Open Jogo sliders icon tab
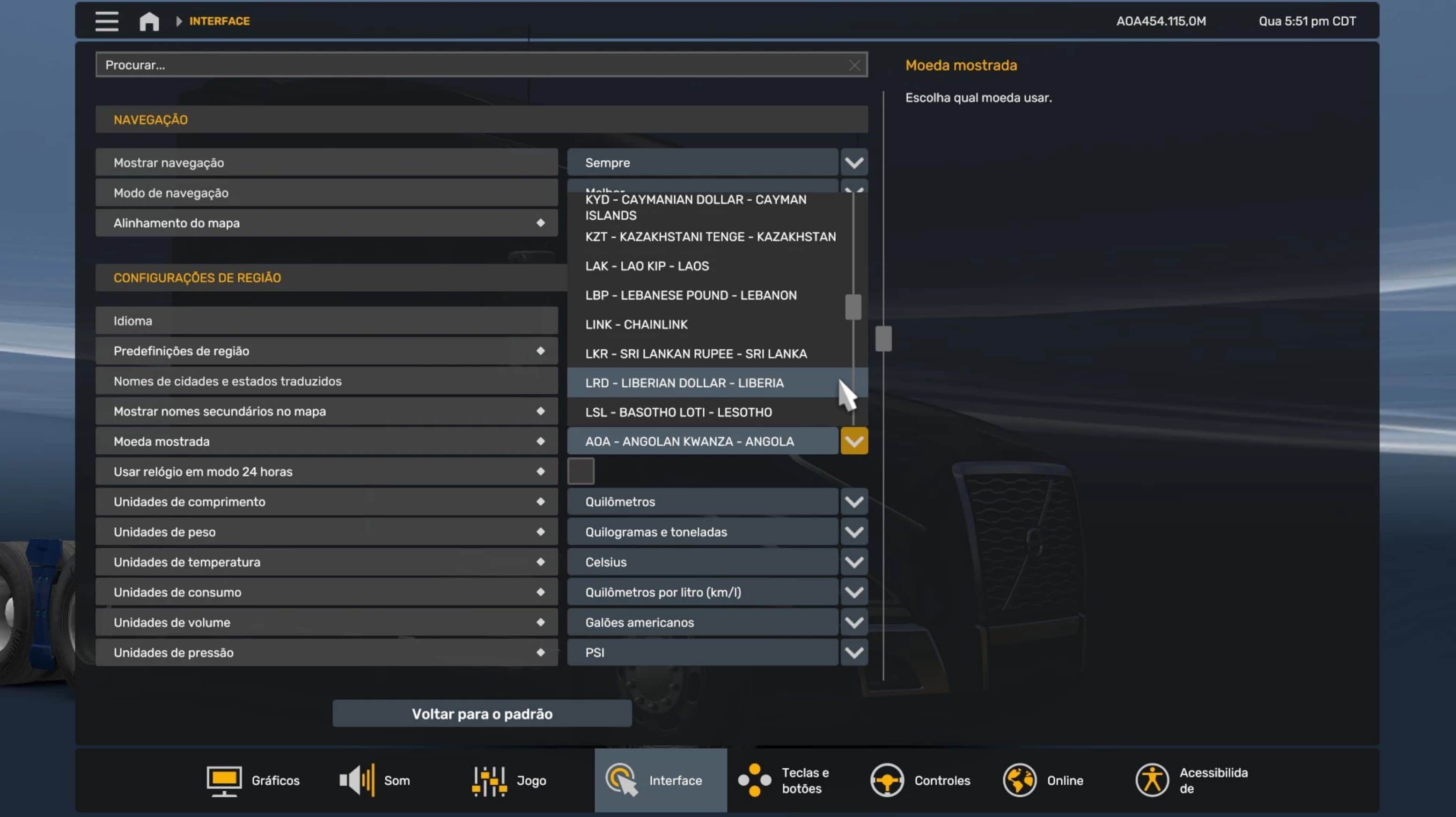 489,781
